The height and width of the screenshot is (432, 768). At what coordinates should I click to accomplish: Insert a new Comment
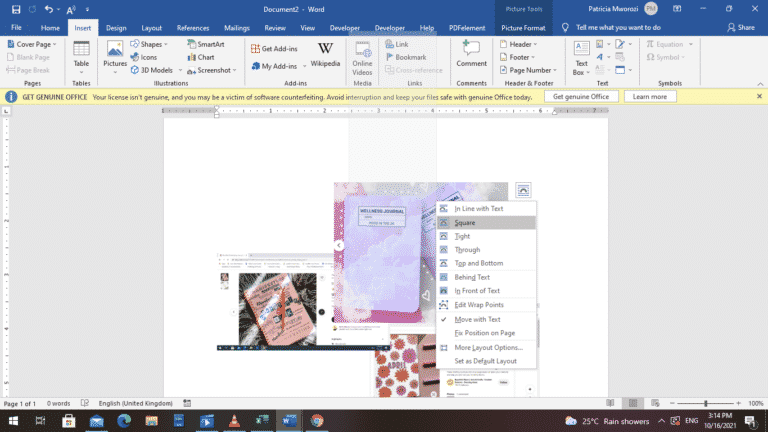(x=471, y=54)
